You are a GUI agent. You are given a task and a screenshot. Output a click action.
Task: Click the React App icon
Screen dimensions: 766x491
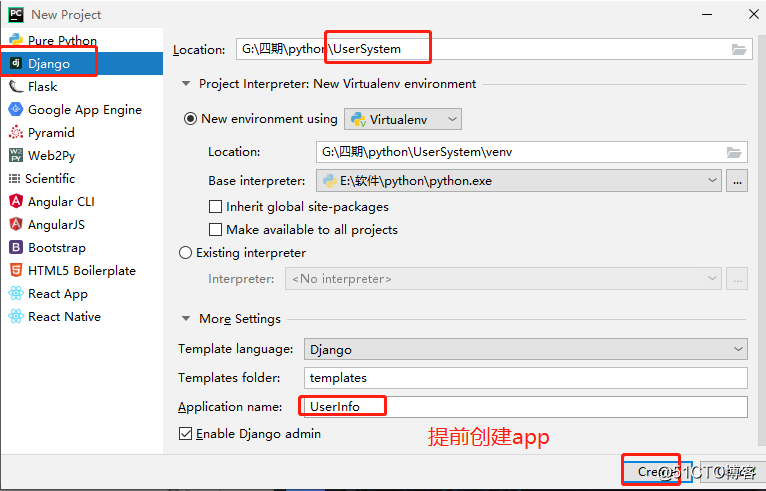click(16, 293)
